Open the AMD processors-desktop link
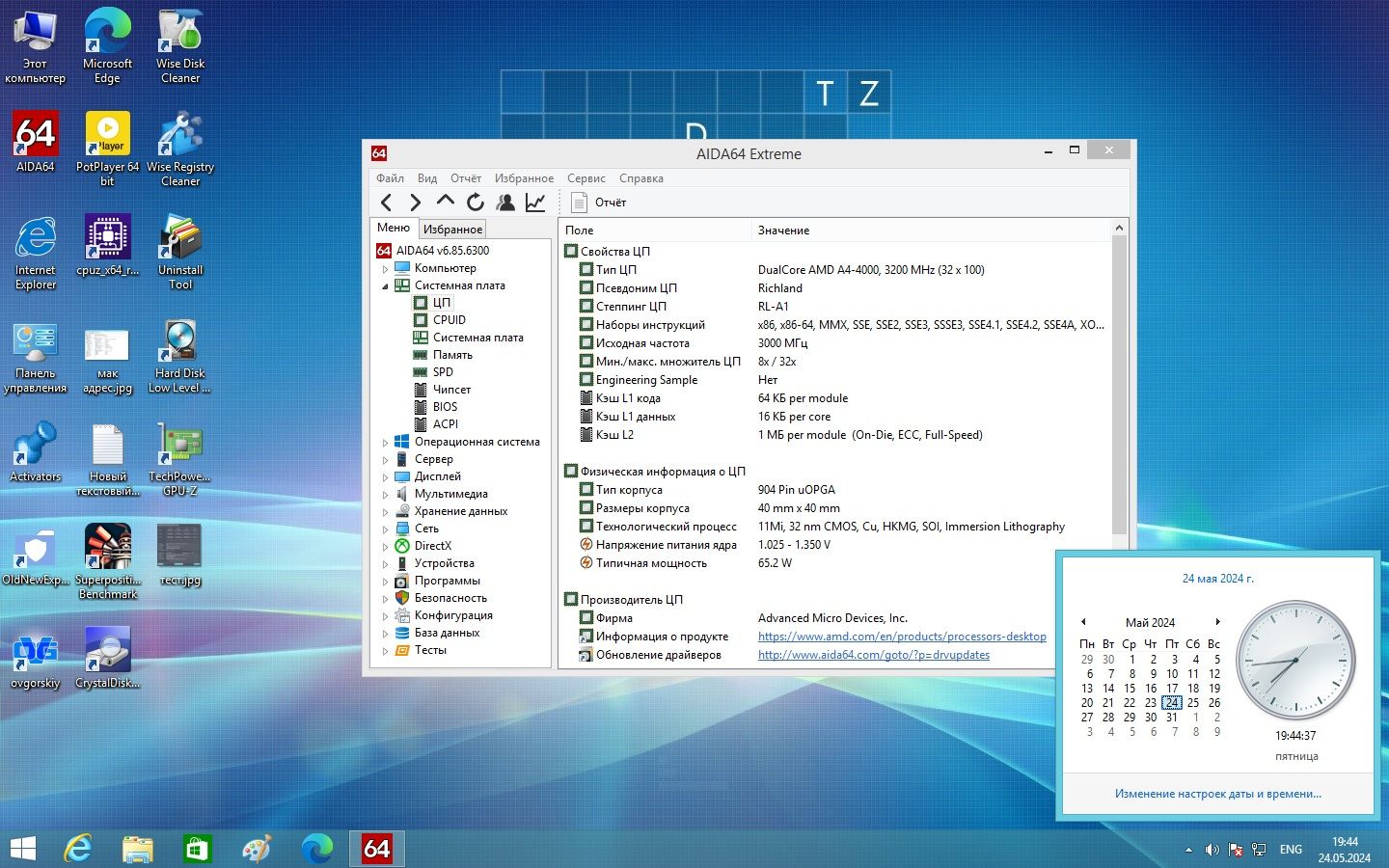1389x868 pixels. (902, 637)
